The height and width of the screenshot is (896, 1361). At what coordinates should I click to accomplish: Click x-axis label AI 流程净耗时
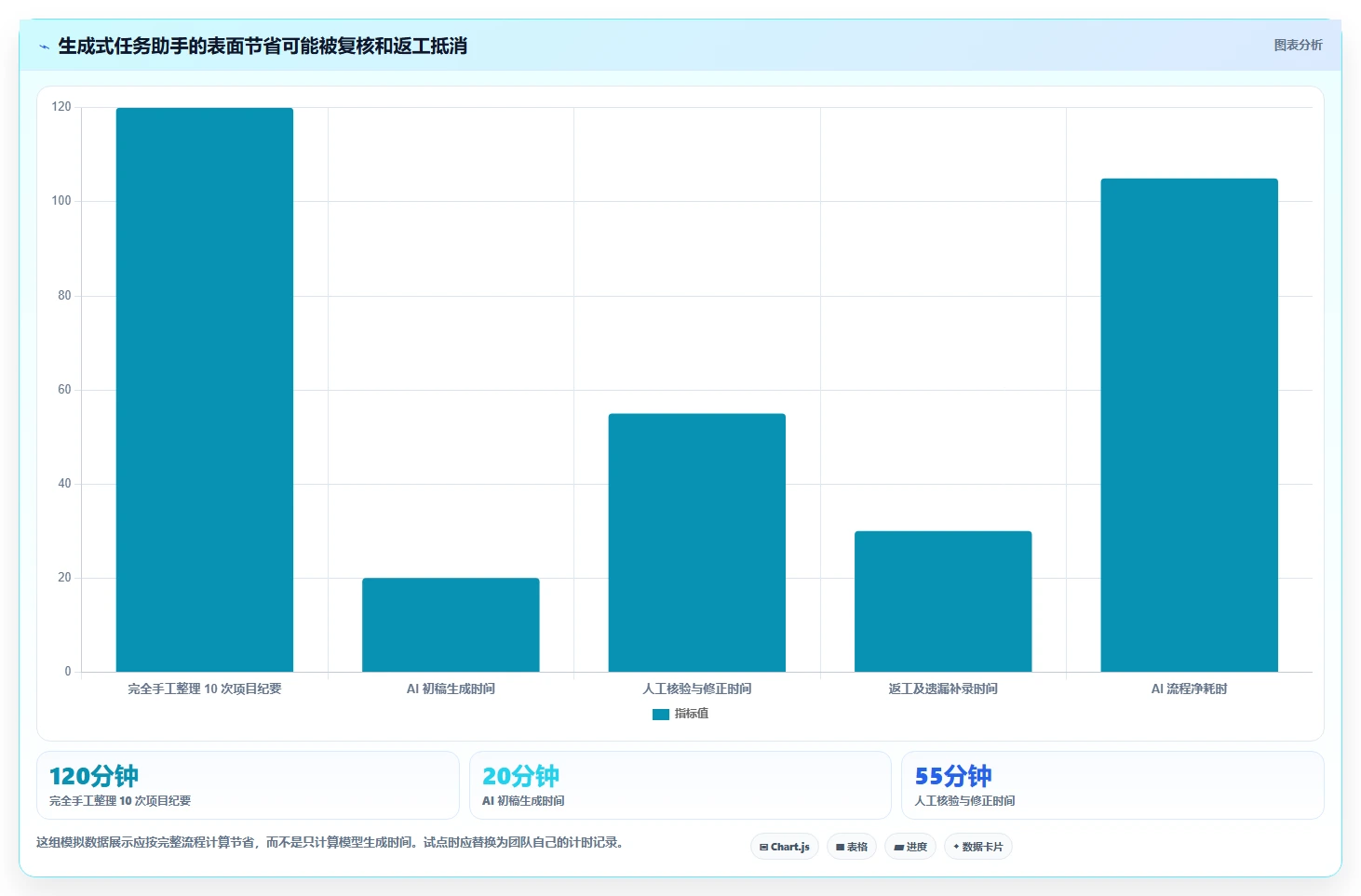click(x=1190, y=689)
